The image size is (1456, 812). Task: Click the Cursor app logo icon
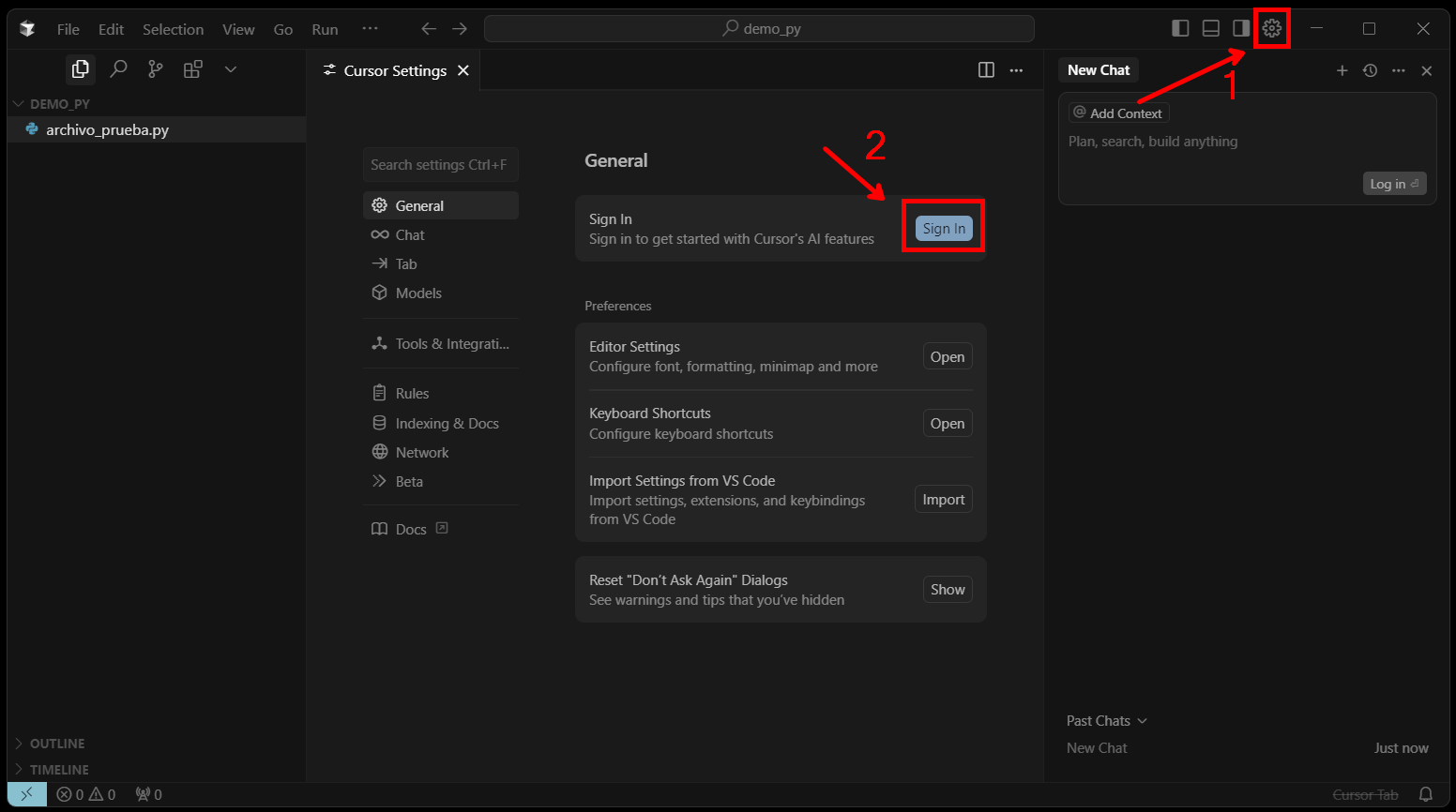point(27,28)
